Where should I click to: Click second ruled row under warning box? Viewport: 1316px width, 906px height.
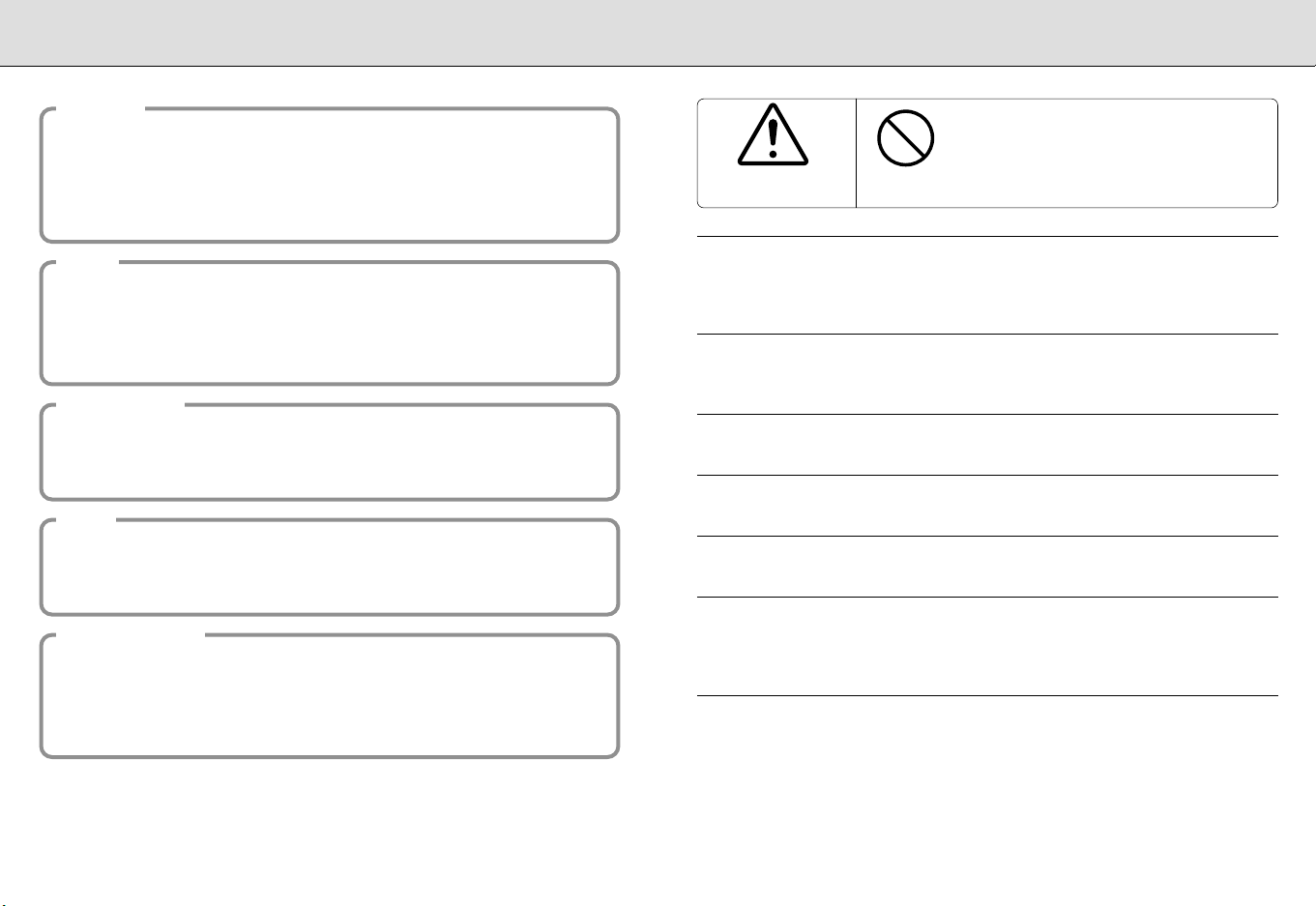(987, 374)
